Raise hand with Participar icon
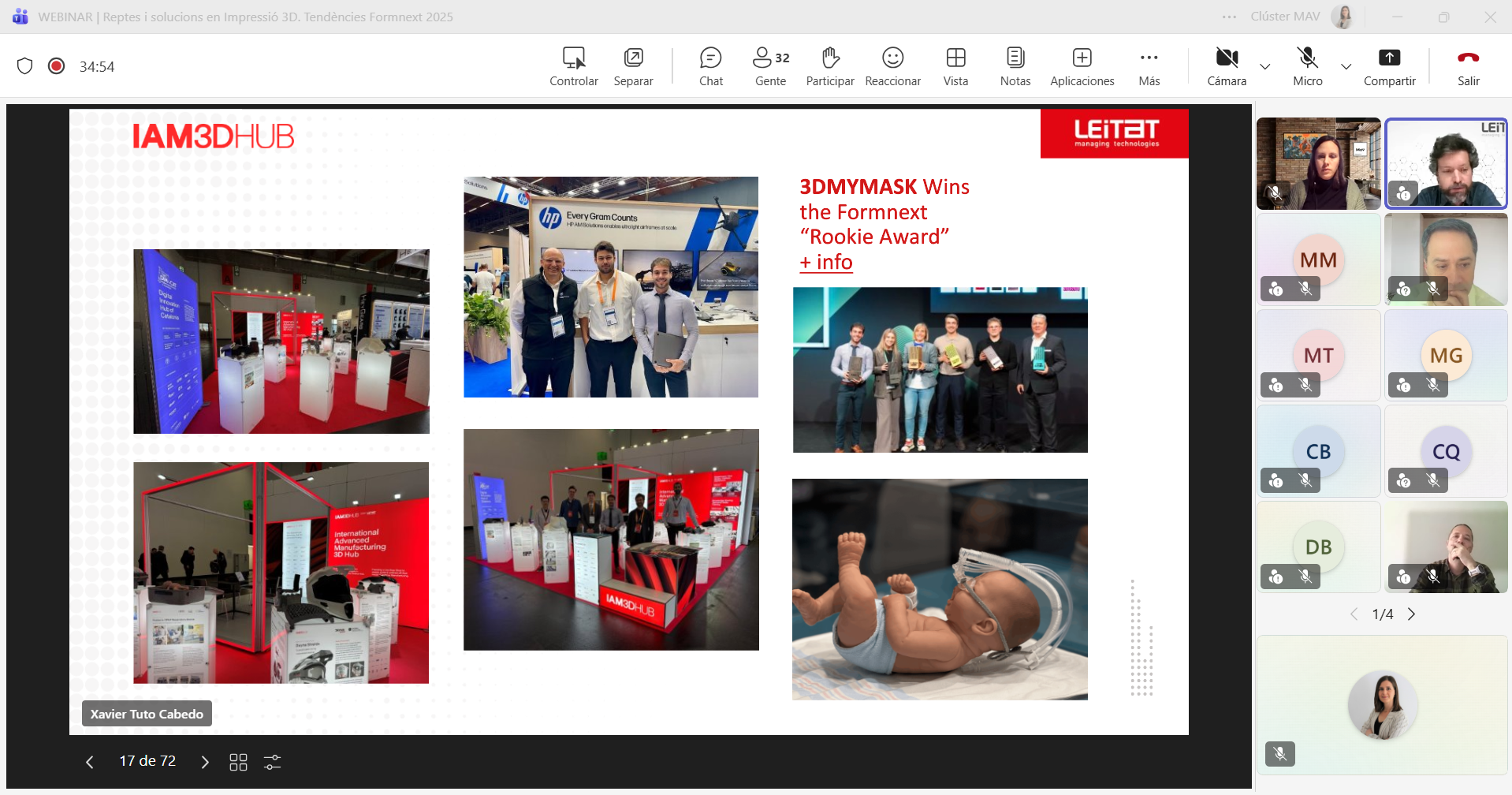1512x795 pixels. pos(829,66)
